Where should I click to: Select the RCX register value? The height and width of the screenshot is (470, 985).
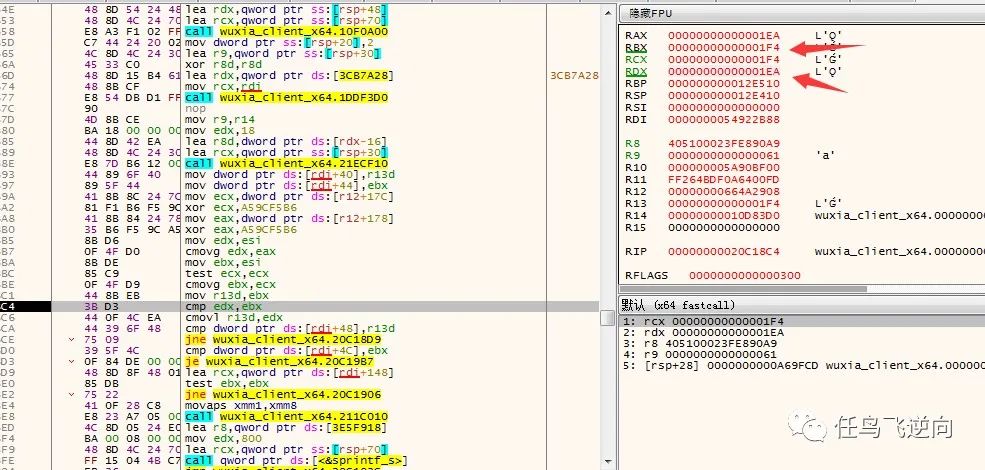[724, 60]
